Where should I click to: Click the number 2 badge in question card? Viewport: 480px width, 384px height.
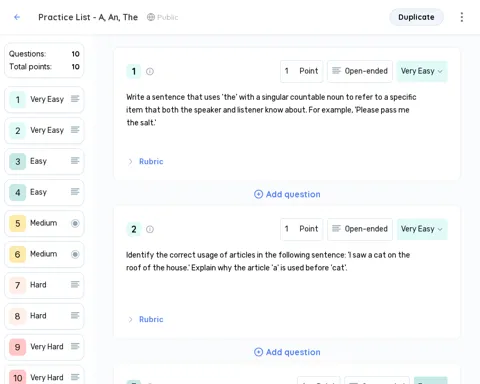pos(134,229)
